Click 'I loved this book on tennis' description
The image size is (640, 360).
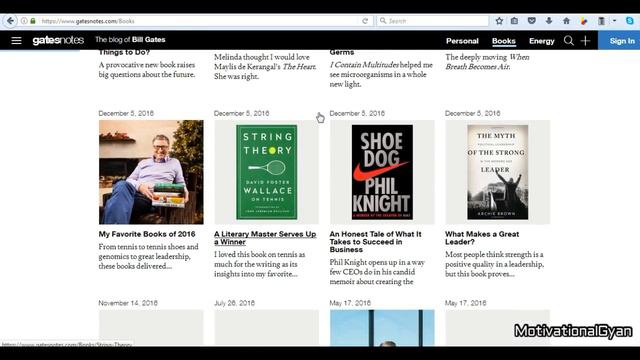coord(260,264)
